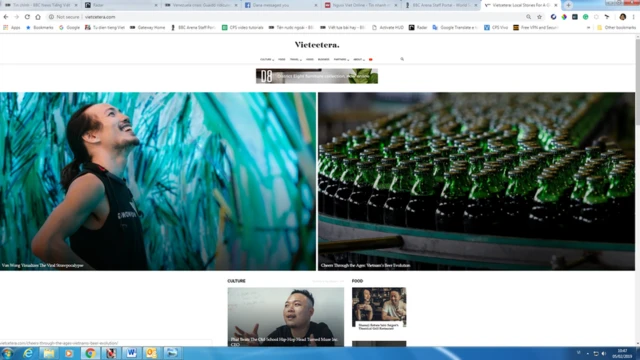Open the Apps shortcut in bookmarks bar
This screenshot has width=640, height=360.
click(x=12, y=27)
